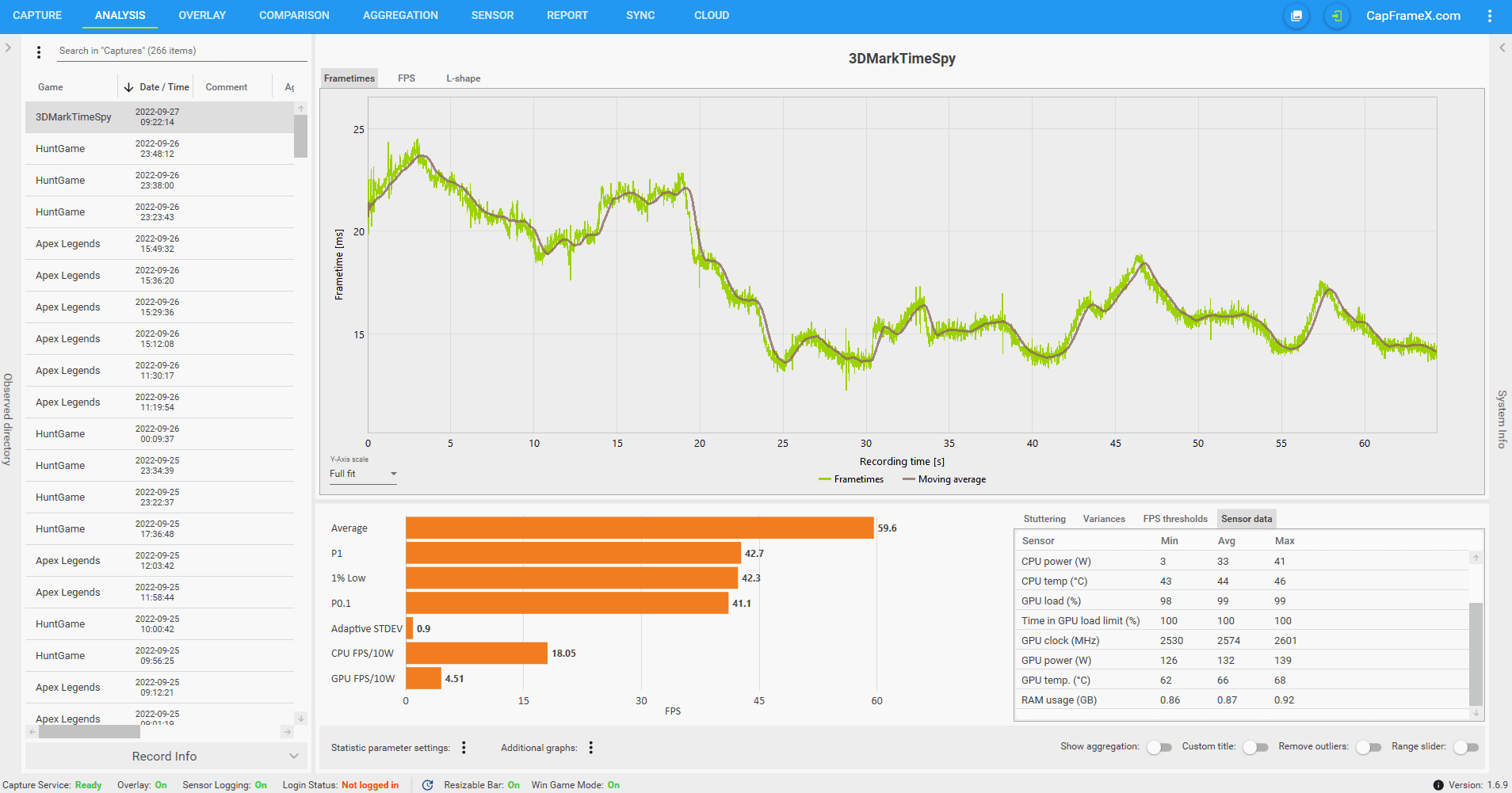Screen dimensions: 1512x793
Task: Click the GPU clock (MHz) sensor row
Action: tap(1242, 641)
